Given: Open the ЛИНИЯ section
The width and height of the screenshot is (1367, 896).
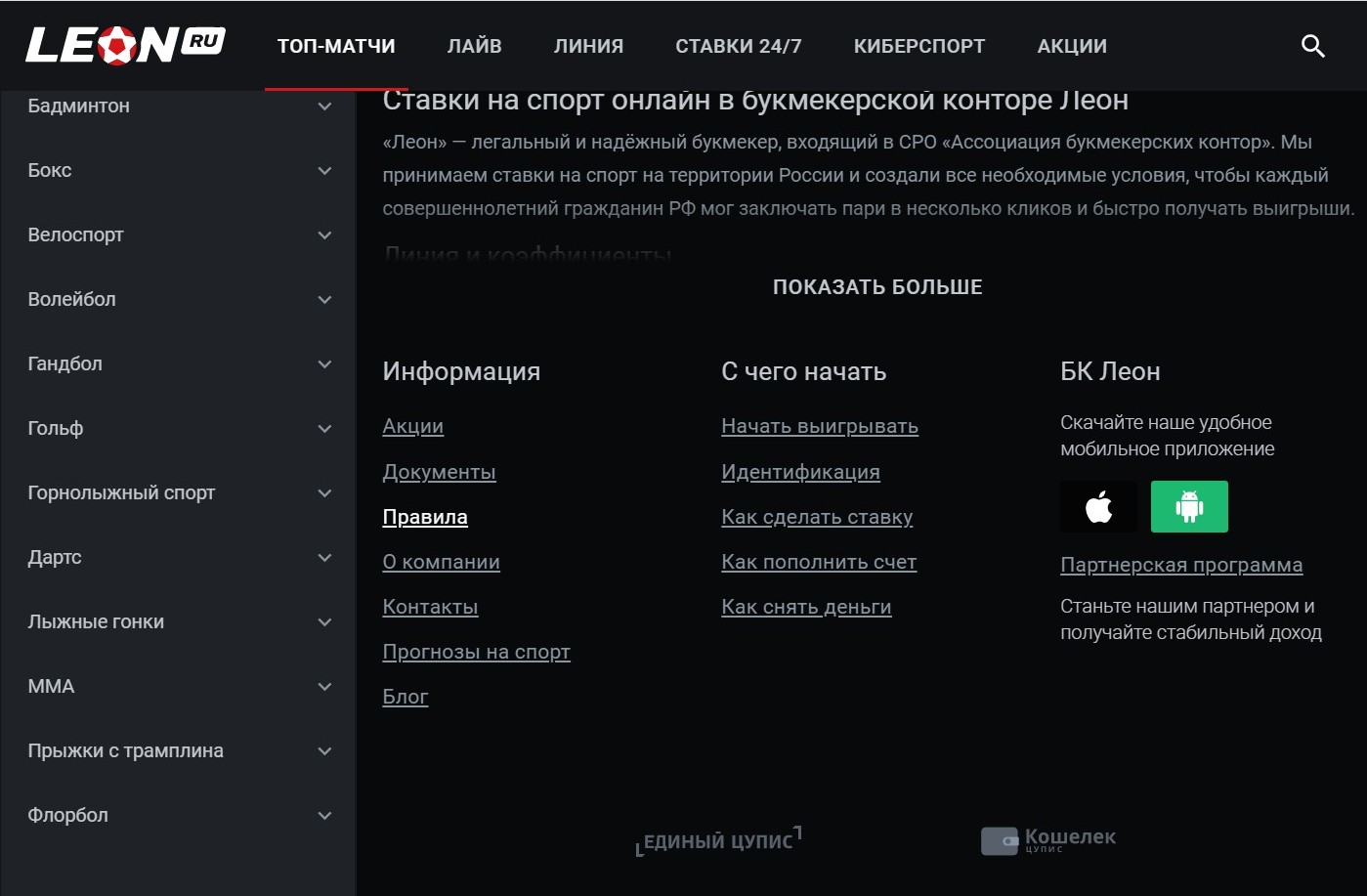Looking at the screenshot, I should [x=588, y=46].
